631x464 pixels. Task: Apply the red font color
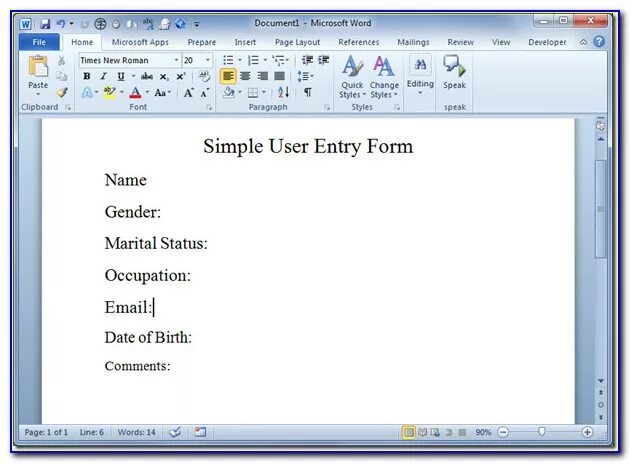136,93
